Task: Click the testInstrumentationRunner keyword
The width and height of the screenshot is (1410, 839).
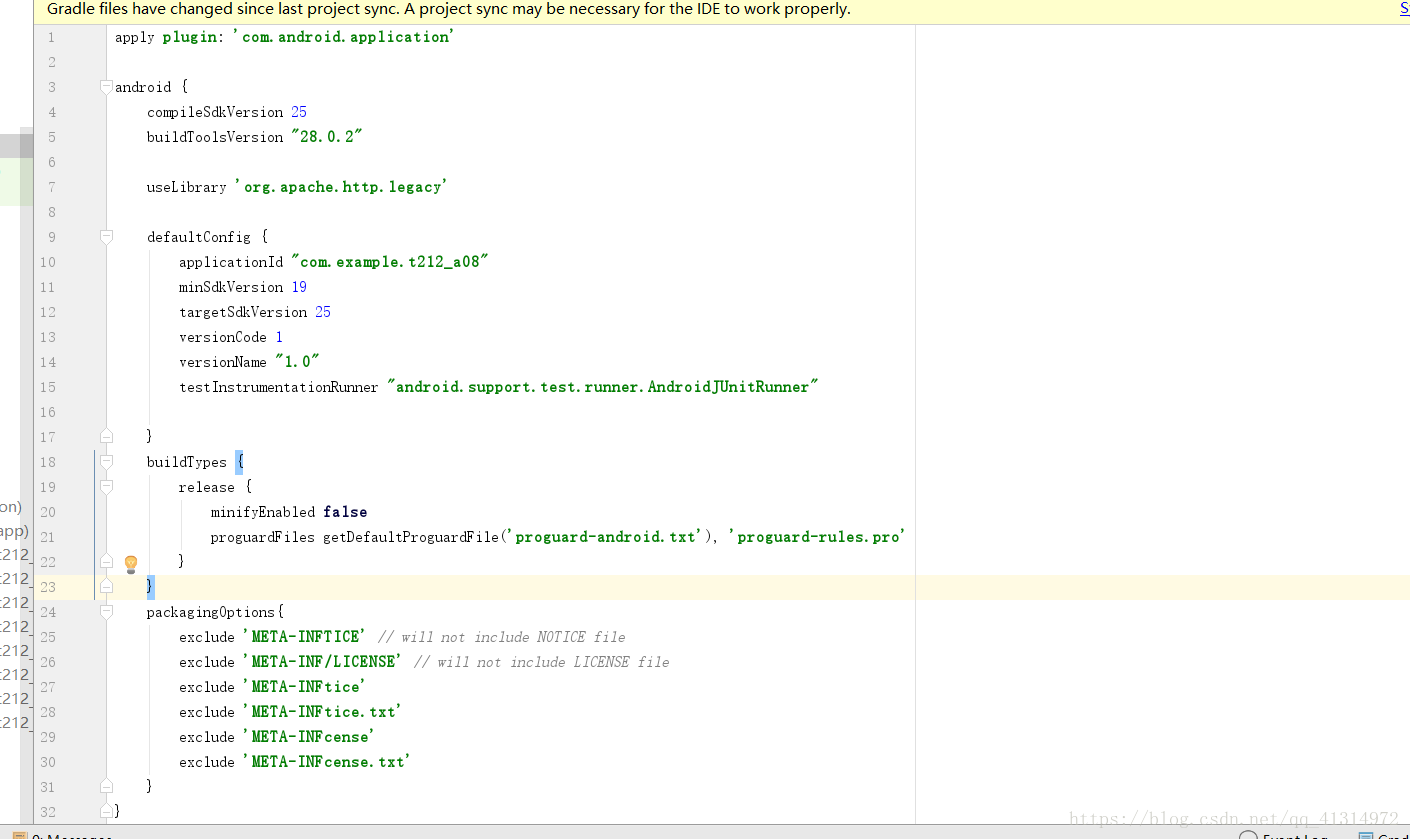Action: pyautogui.click(x=279, y=387)
